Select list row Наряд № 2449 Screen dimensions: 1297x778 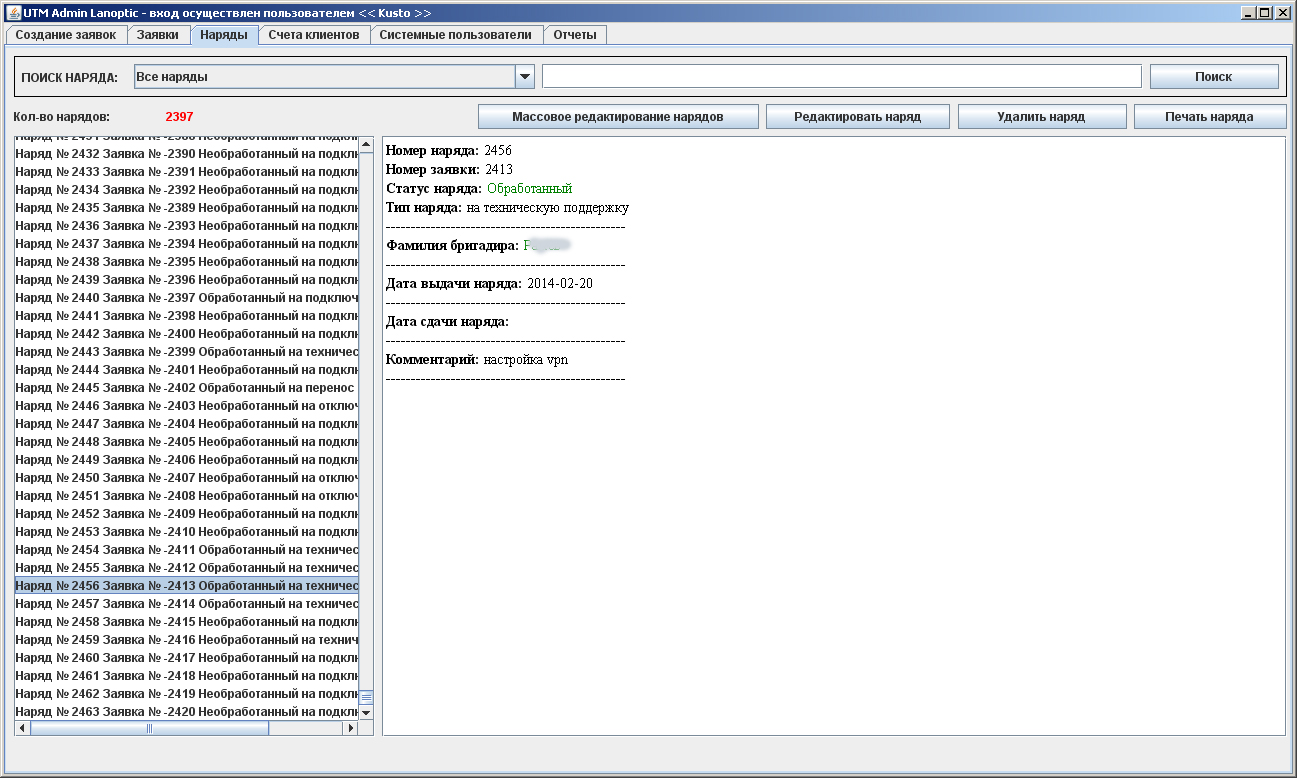(x=187, y=460)
